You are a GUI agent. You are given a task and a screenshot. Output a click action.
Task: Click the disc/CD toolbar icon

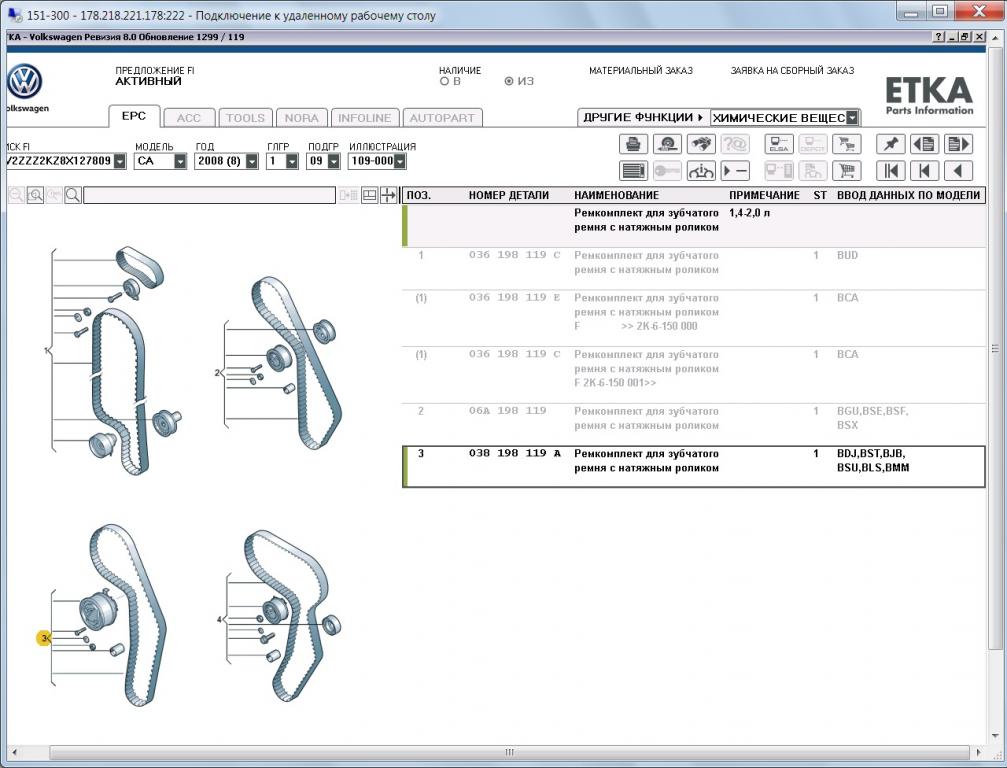pyautogui.click(x=667, y=144)
